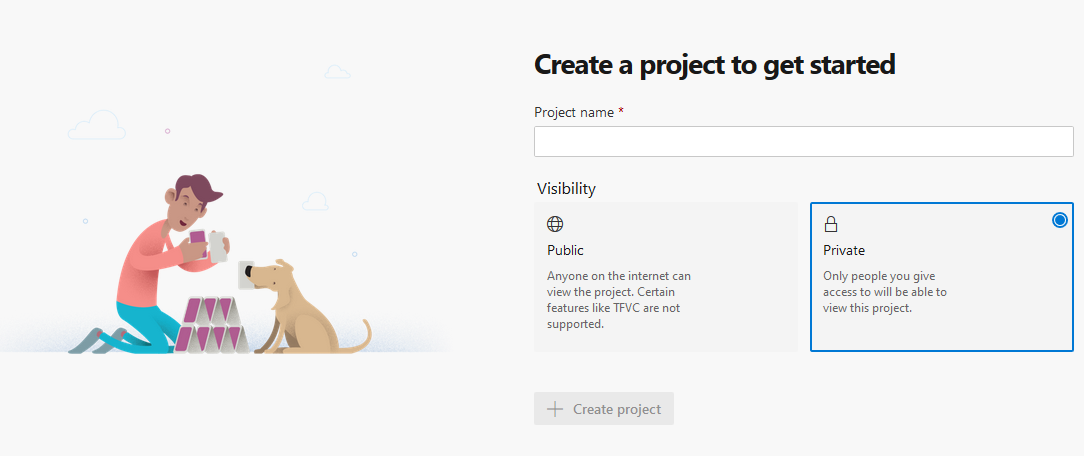Click the Project name label
Screen dimensions: 1084x456
coord(574,112)
